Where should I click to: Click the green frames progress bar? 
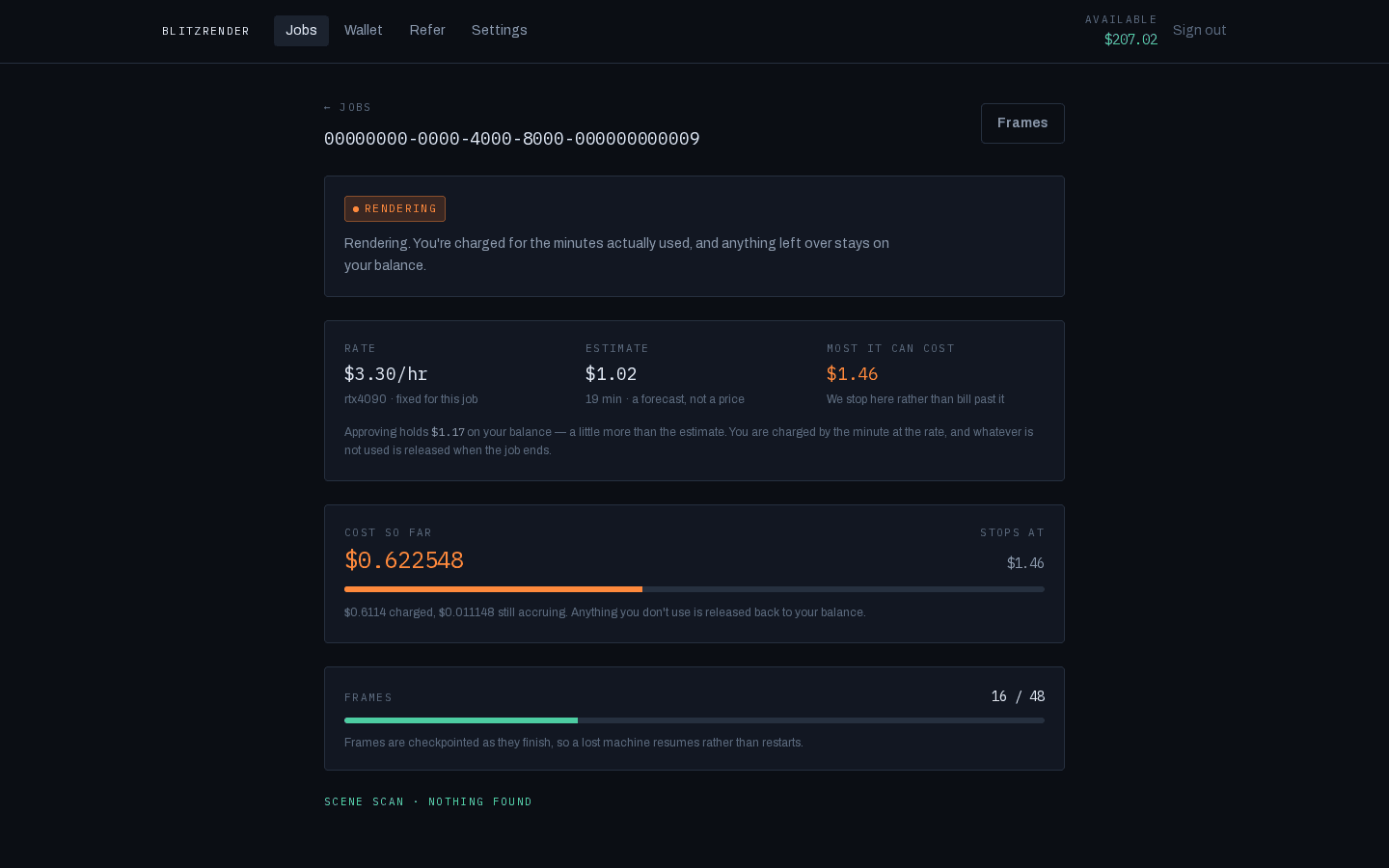point(694,720)
